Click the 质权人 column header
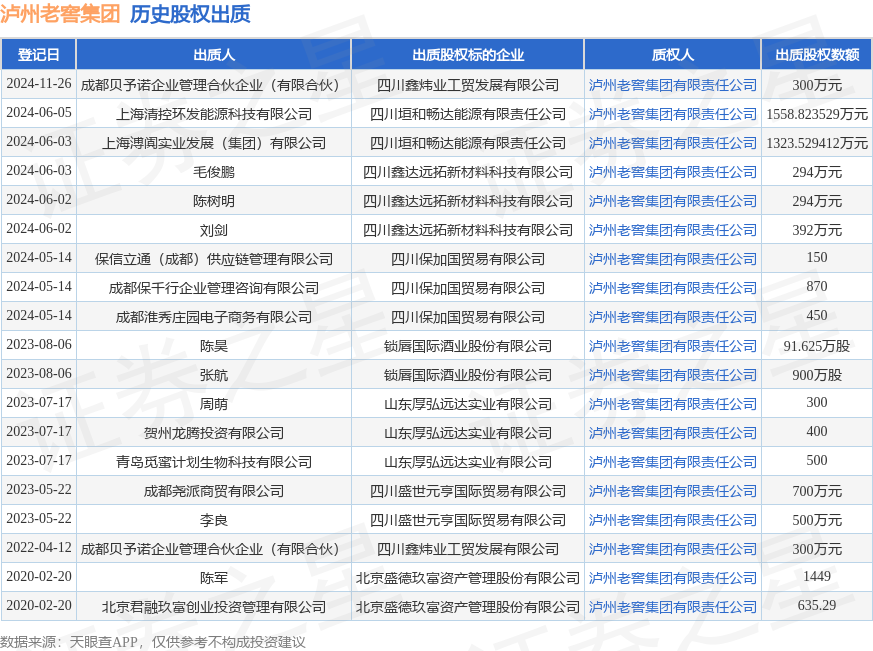 673,55
